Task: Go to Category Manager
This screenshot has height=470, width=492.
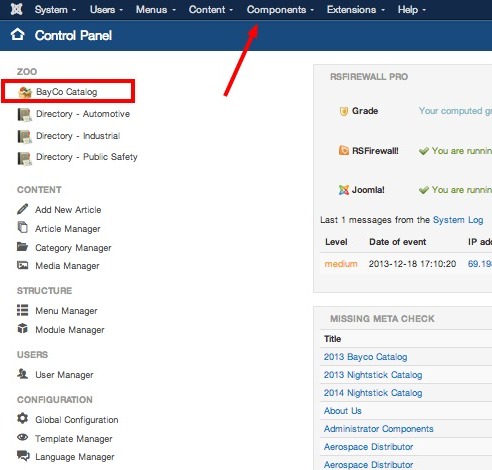Action: (73, 248)
